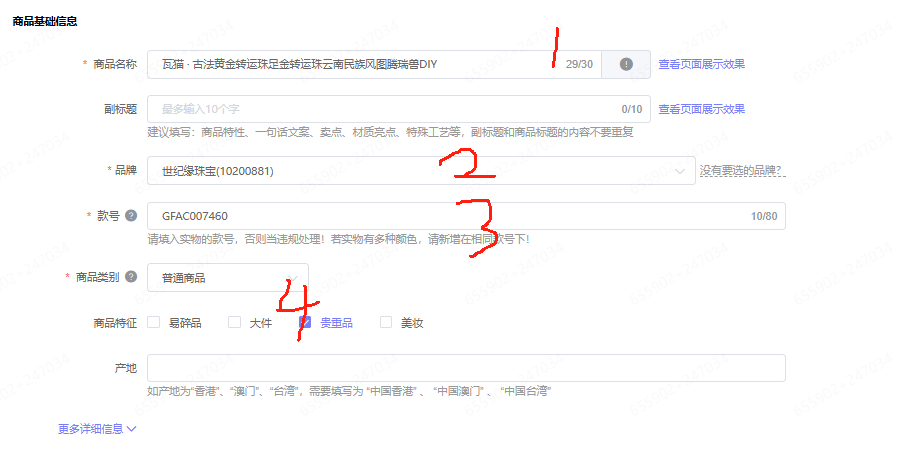Click the 商品特征 row label
The image size is (901, 458).
(x=114, y=323)
